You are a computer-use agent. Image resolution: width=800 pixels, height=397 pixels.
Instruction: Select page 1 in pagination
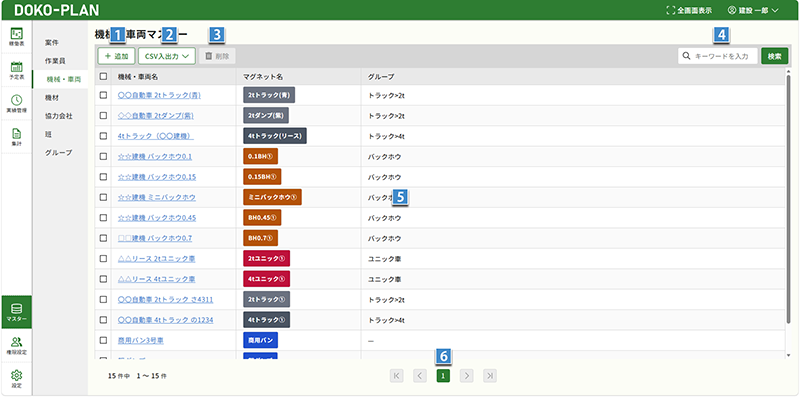(443, 376)
